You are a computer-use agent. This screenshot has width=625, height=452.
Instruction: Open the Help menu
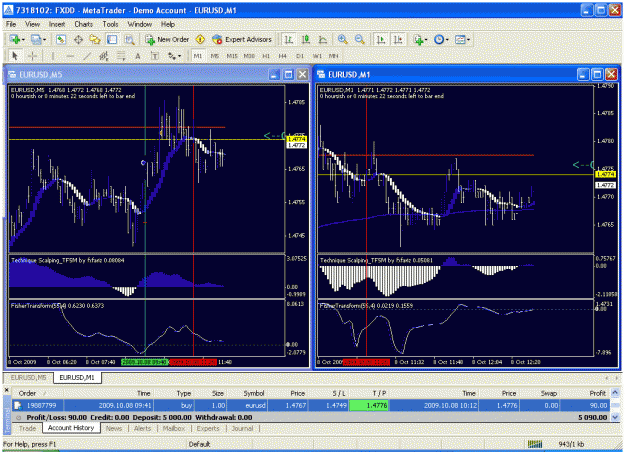[168, 24]
